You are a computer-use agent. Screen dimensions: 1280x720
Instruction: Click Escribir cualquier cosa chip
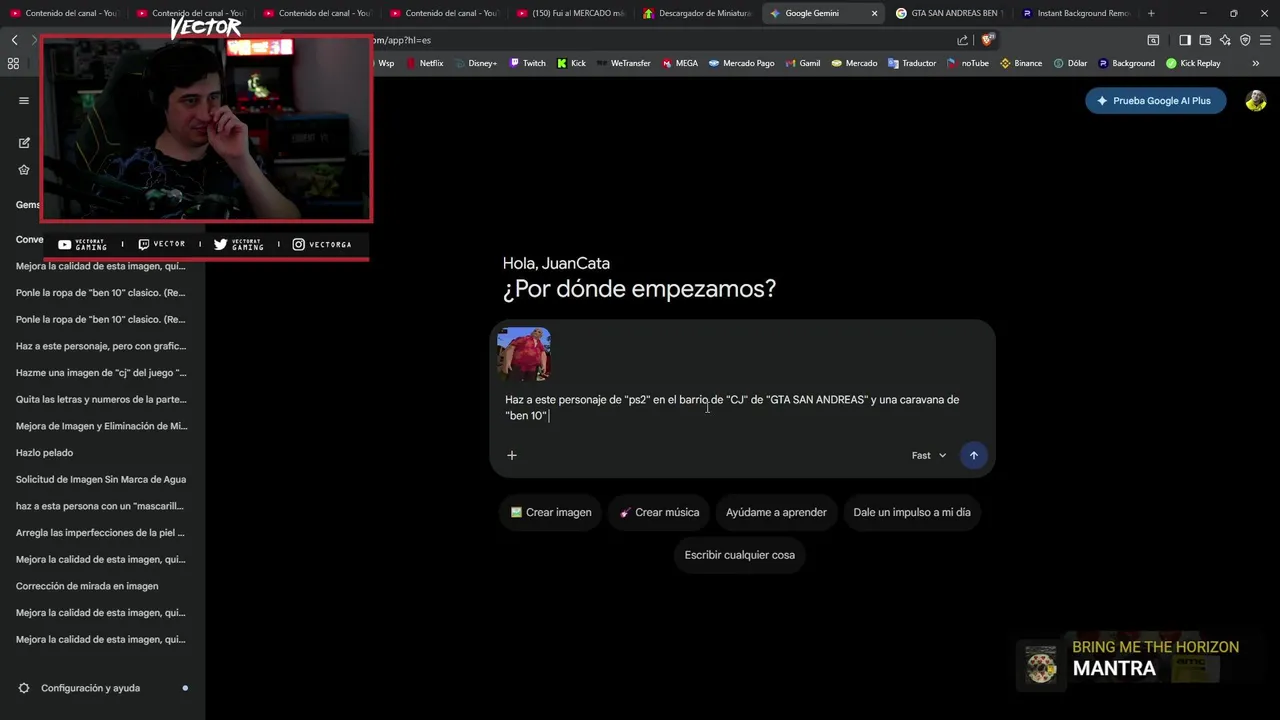pyautogui.click(x=740, y=555)
